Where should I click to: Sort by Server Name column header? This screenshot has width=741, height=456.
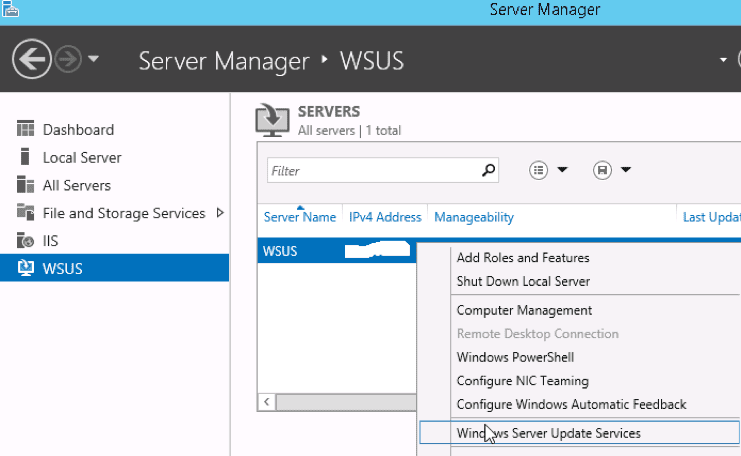(x=299, y=217)
